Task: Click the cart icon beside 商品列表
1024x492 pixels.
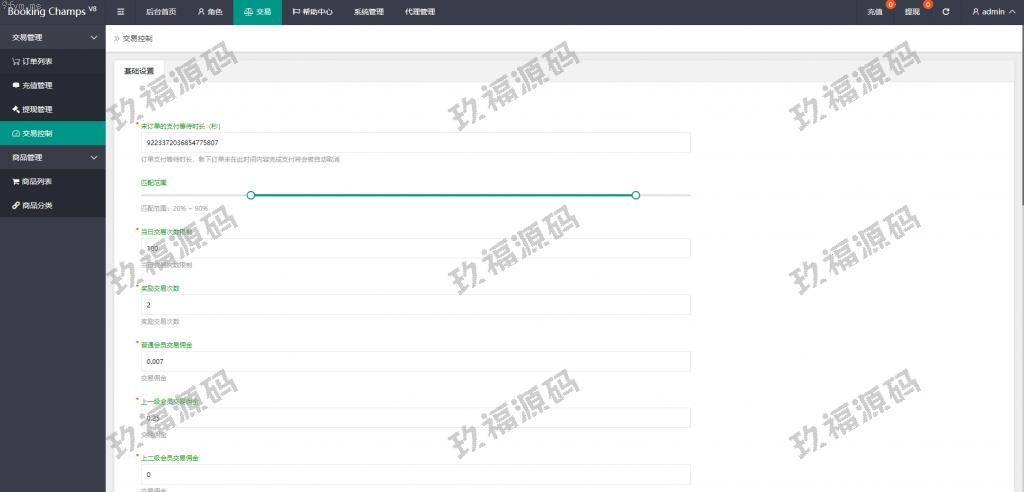Action: [x=16, y=181]
